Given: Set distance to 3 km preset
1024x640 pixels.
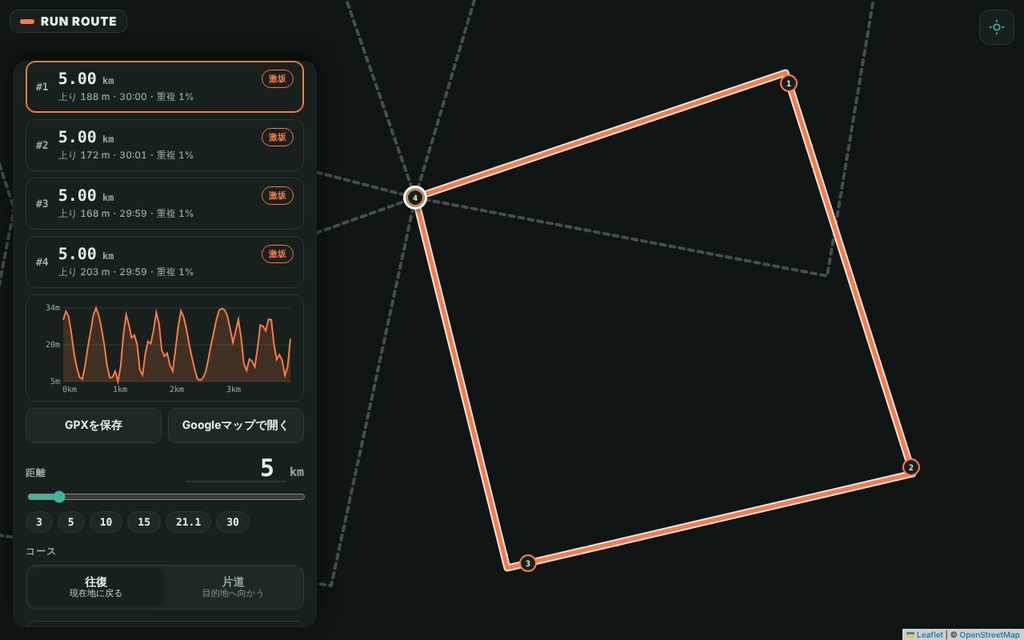Looking at the screenshot, I should pos(39,522).
